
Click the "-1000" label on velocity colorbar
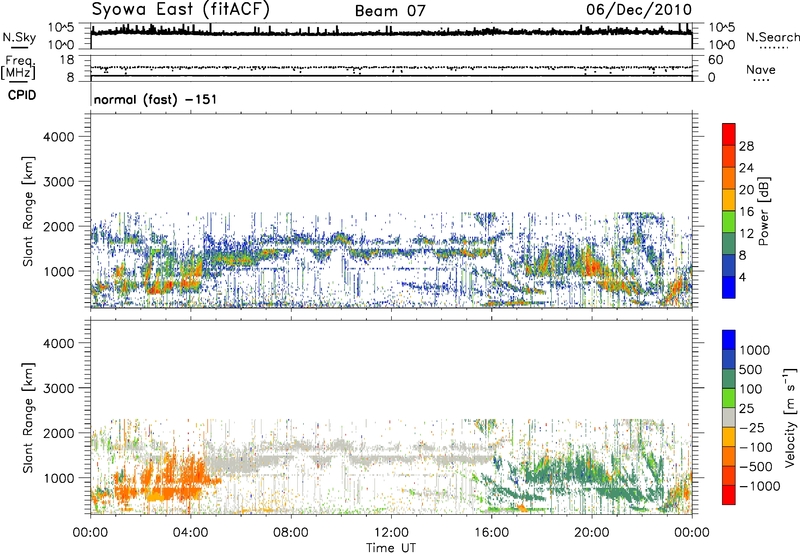click(760, 486)
